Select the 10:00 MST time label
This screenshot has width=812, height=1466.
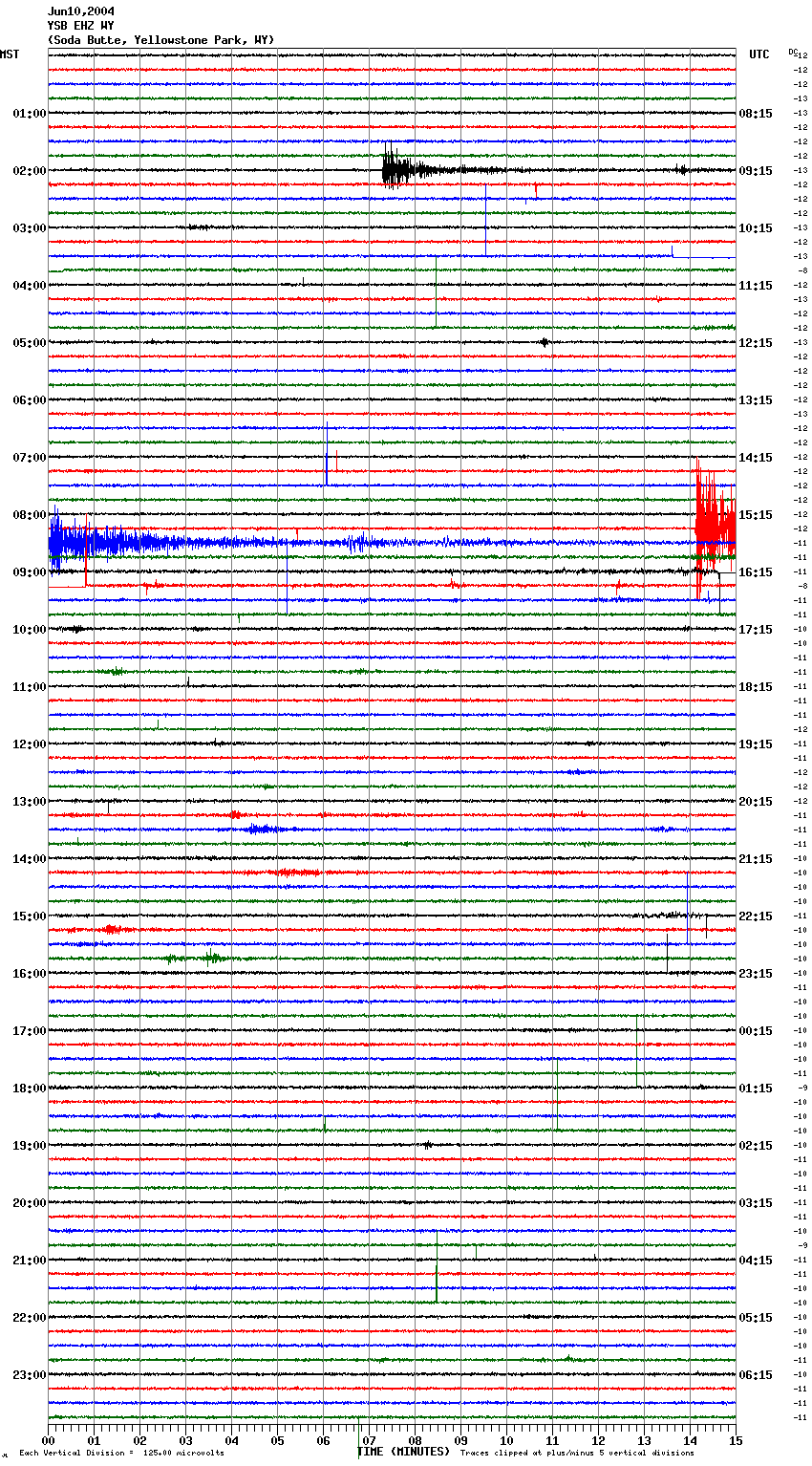(x=30, y=630)
